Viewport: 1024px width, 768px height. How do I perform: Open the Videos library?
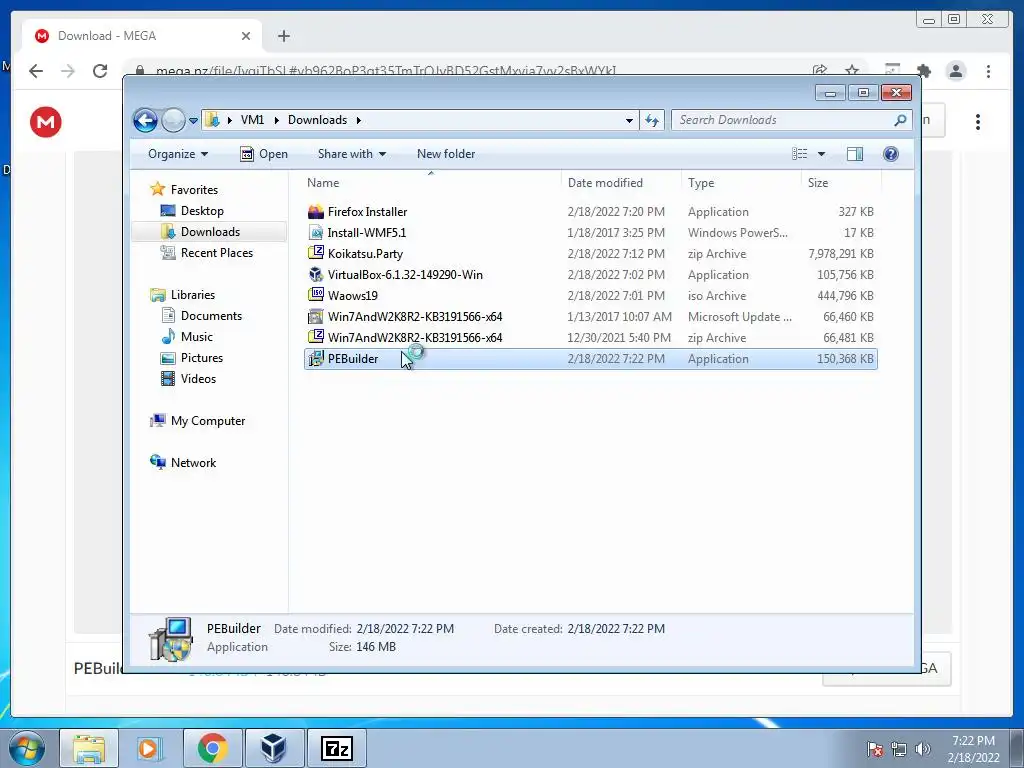coord(198,379)
